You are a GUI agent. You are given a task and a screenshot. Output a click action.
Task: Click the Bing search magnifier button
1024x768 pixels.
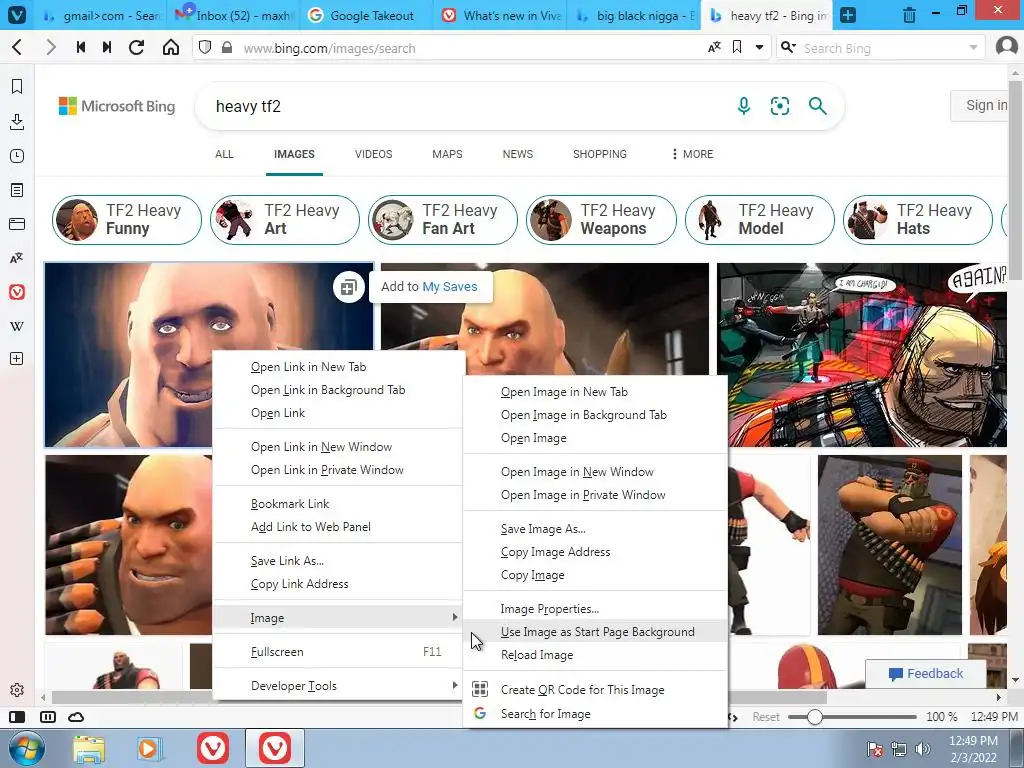(x=818, y=106)
